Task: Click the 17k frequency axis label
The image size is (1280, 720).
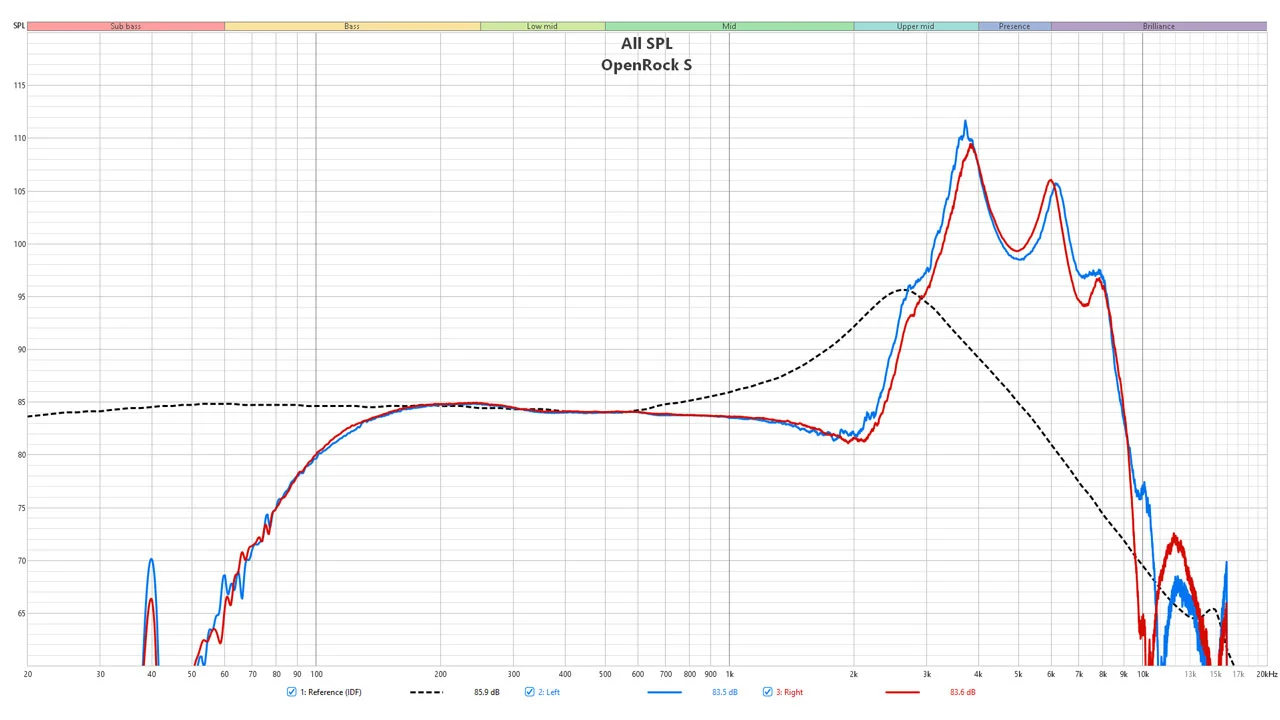Action: [1237, 675]
